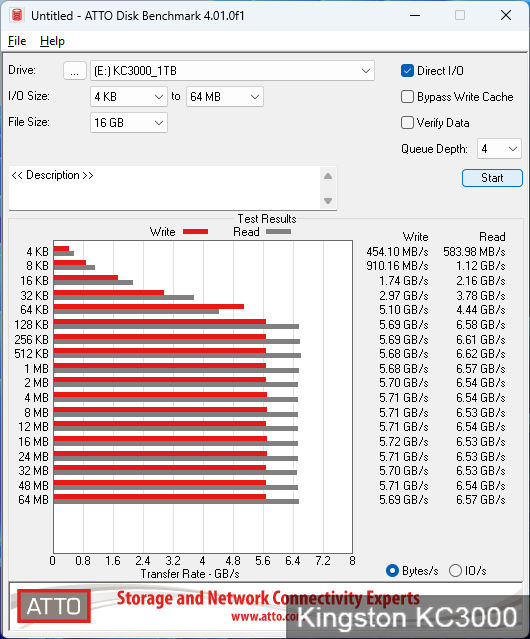
Task: Click inside the Description text box
Action: (x=165, y=188)
